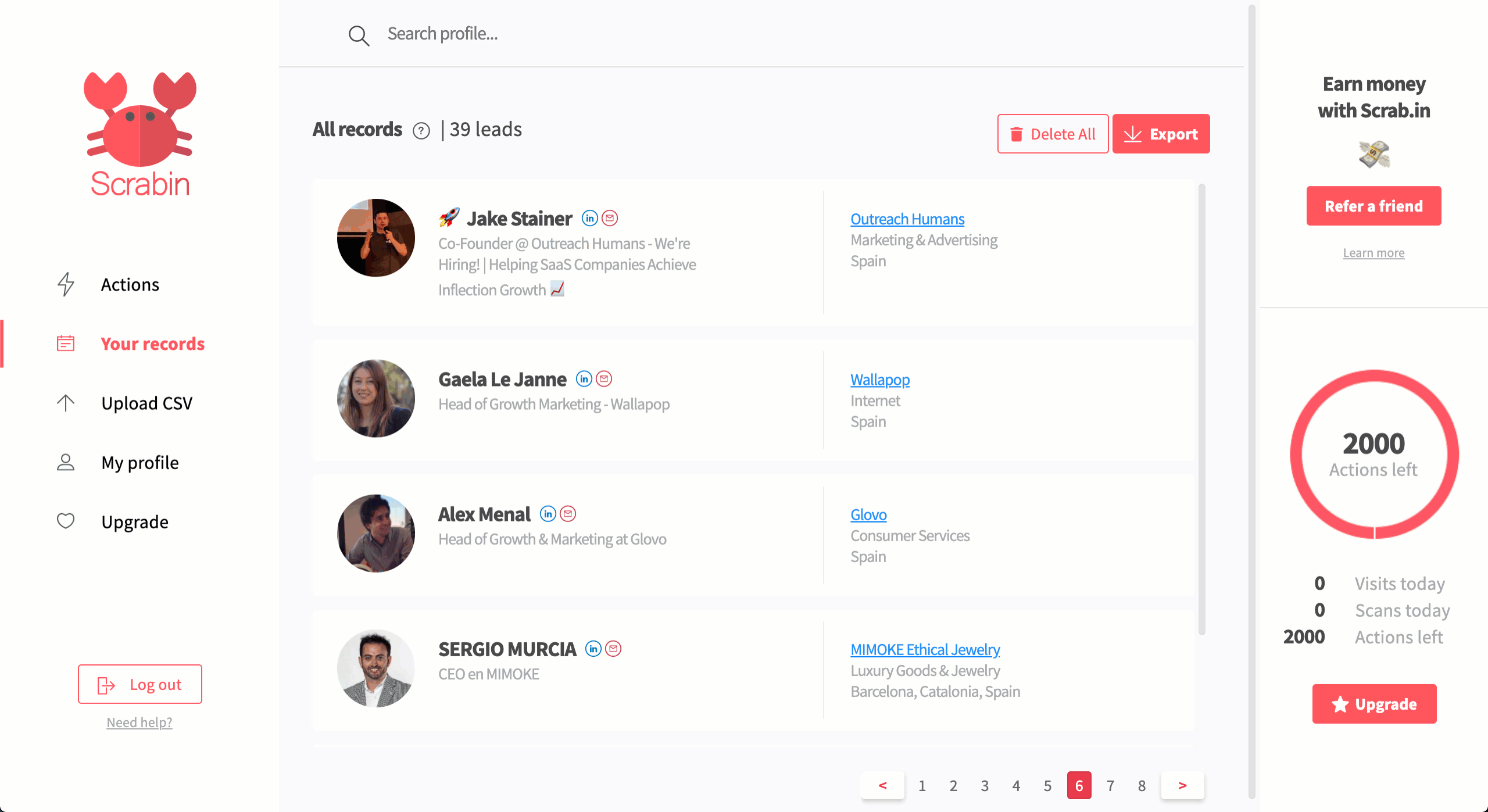Screen dimensions: 1488x812
Task: Click SERGIO MURCIA's profile photo
Action: point(376,668)
